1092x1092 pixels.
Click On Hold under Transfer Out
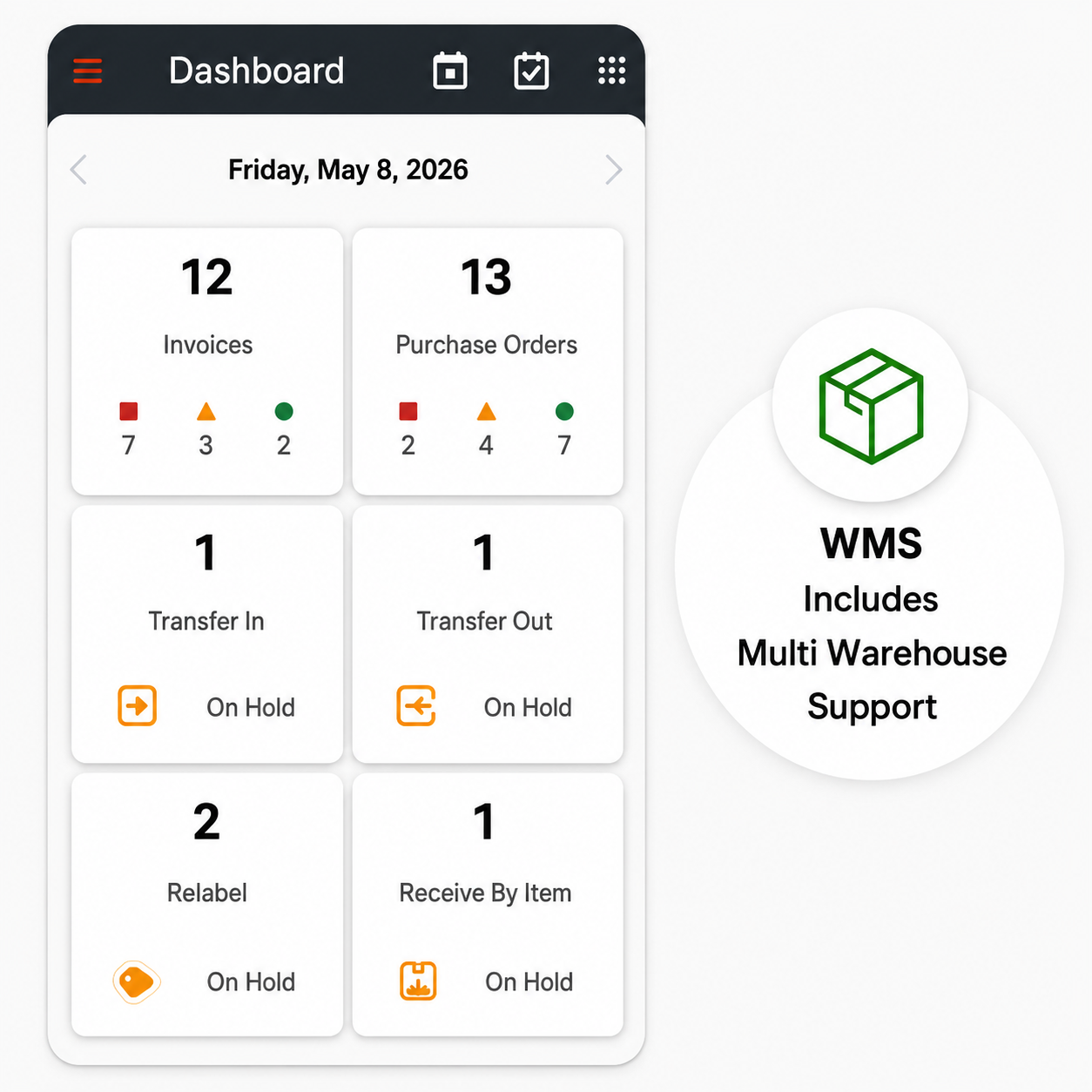click(x=528, y=707)
